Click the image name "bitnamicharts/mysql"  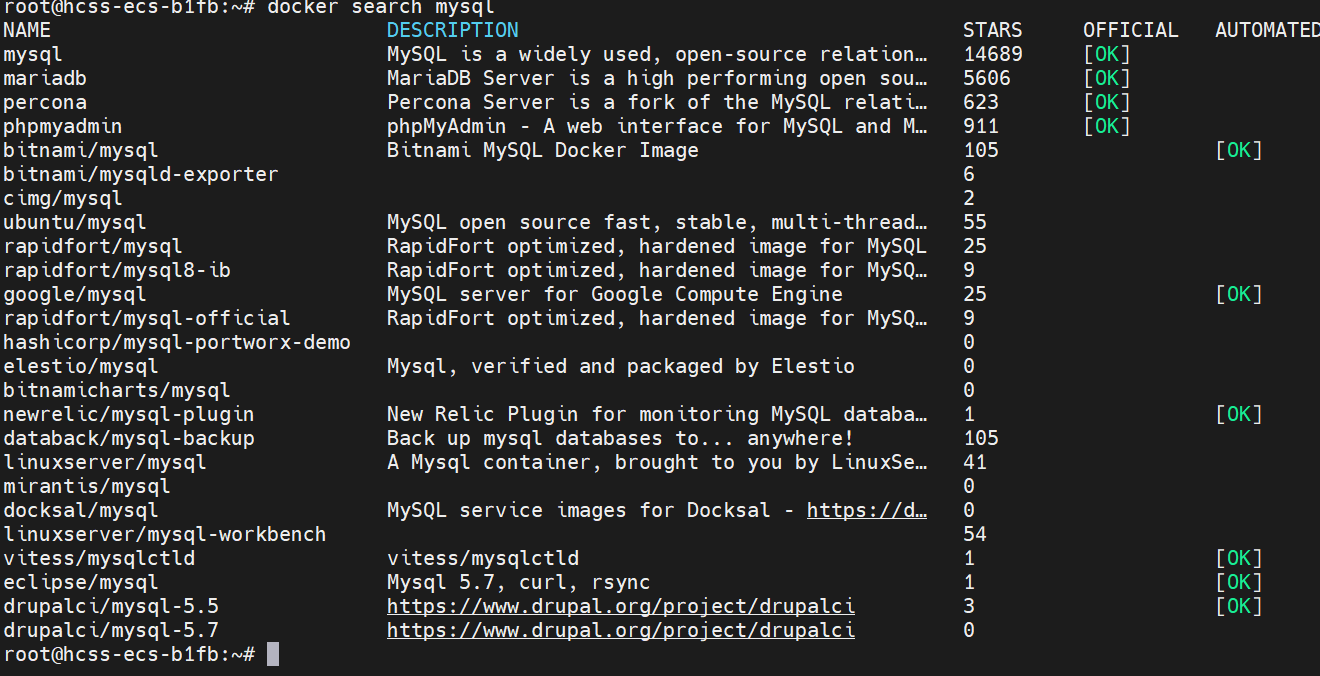(x=117, y=391)
